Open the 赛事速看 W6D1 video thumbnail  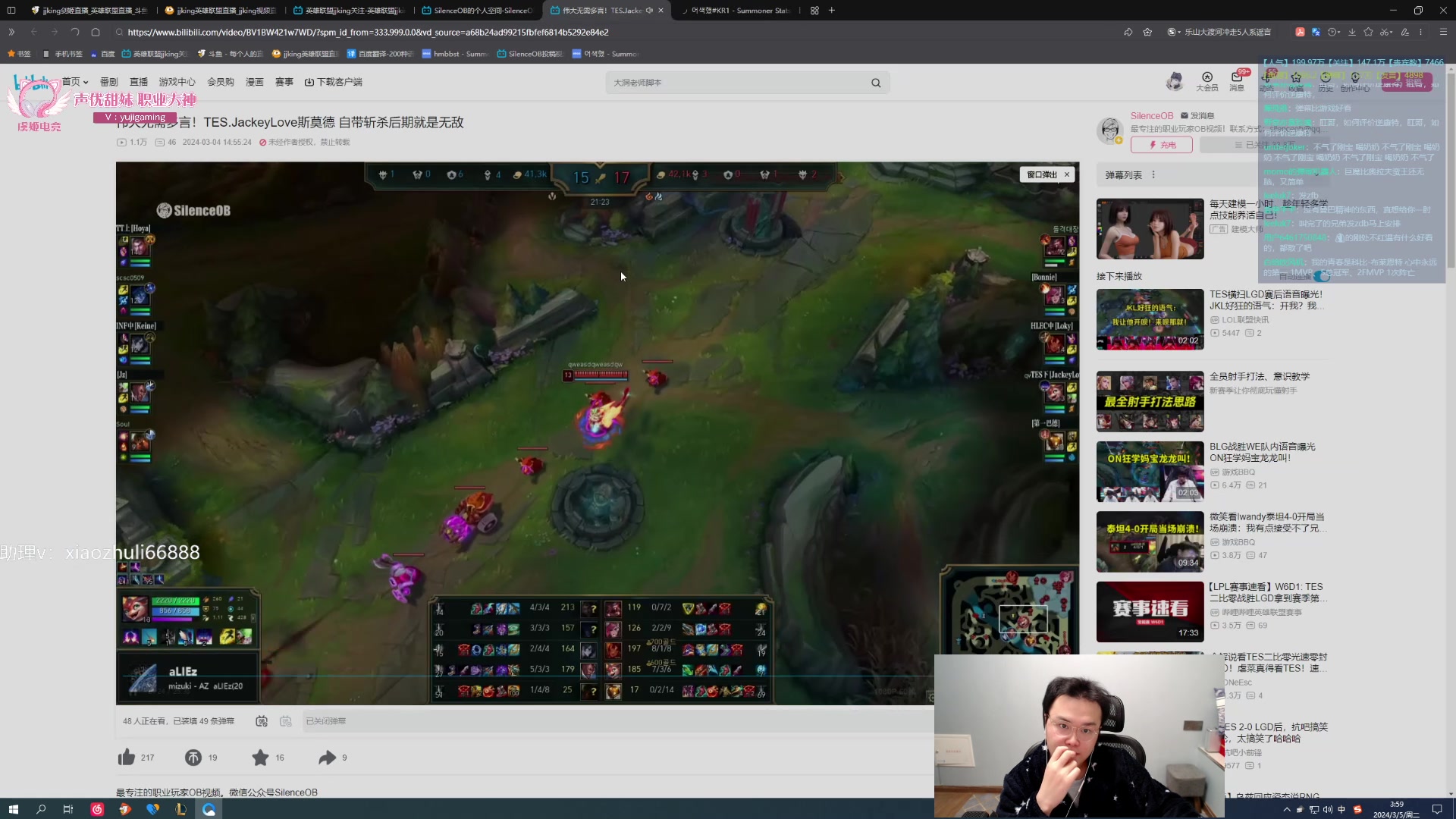click(x=1150, y=612)
